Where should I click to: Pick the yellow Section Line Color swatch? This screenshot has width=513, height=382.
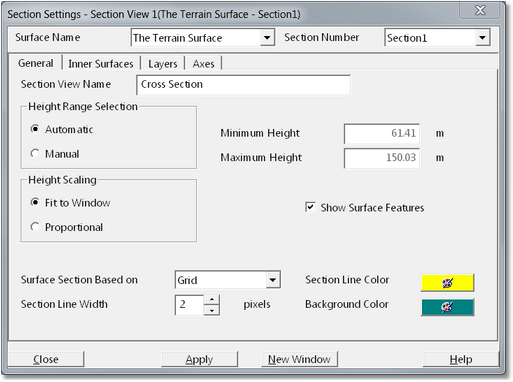click(448, 283)
